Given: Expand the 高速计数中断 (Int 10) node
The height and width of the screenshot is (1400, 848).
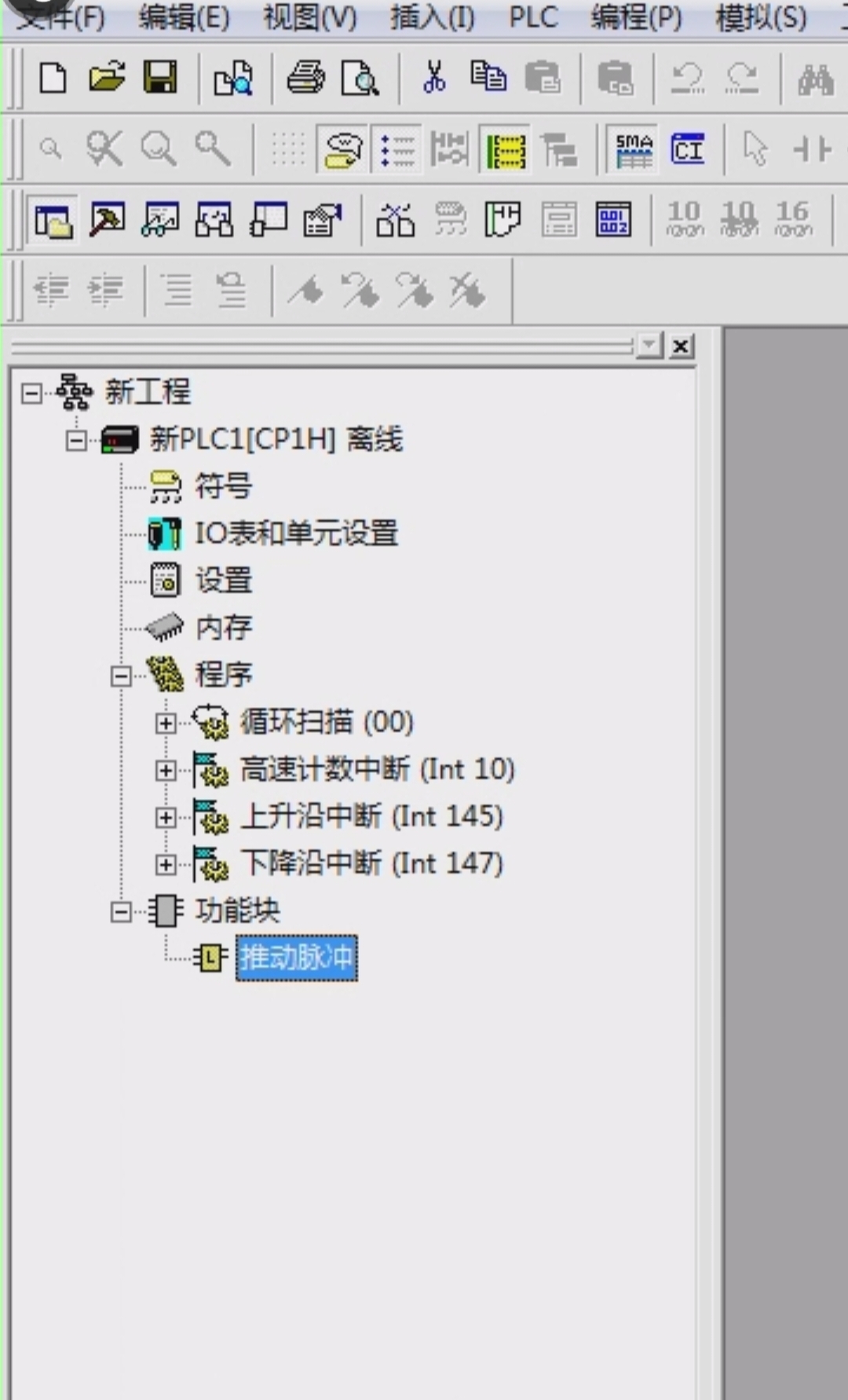Looking at the screenshot, I should click(165, 770).
